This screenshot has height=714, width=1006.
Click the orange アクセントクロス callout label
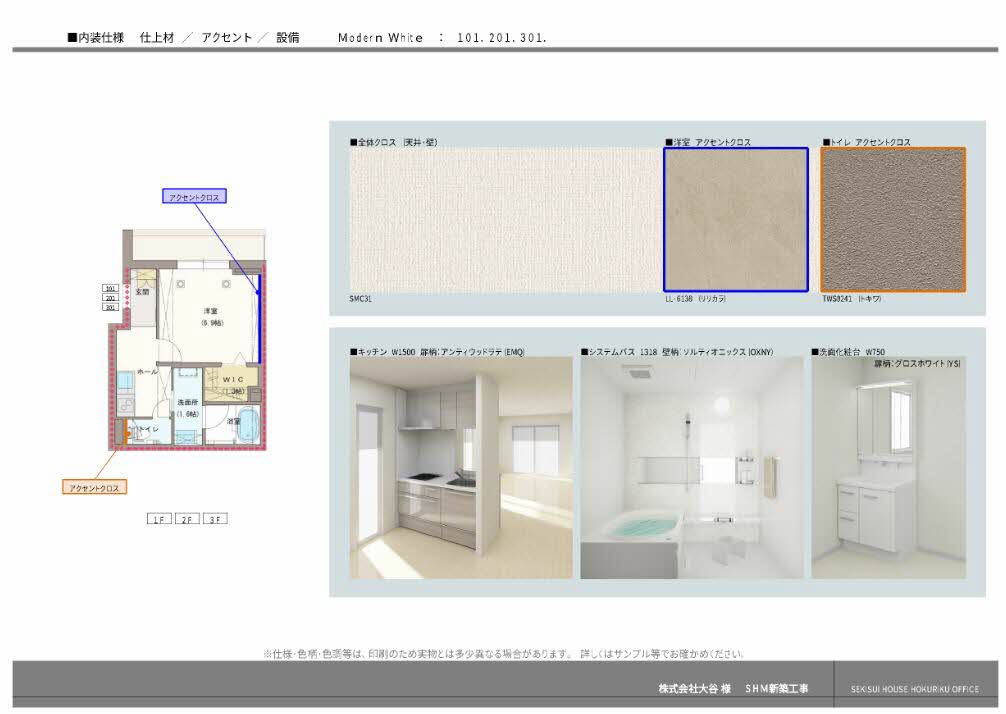tap(95, 487)
